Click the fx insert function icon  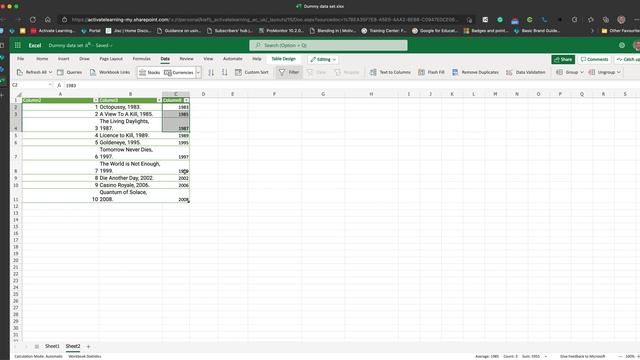[x=59, y=85]
